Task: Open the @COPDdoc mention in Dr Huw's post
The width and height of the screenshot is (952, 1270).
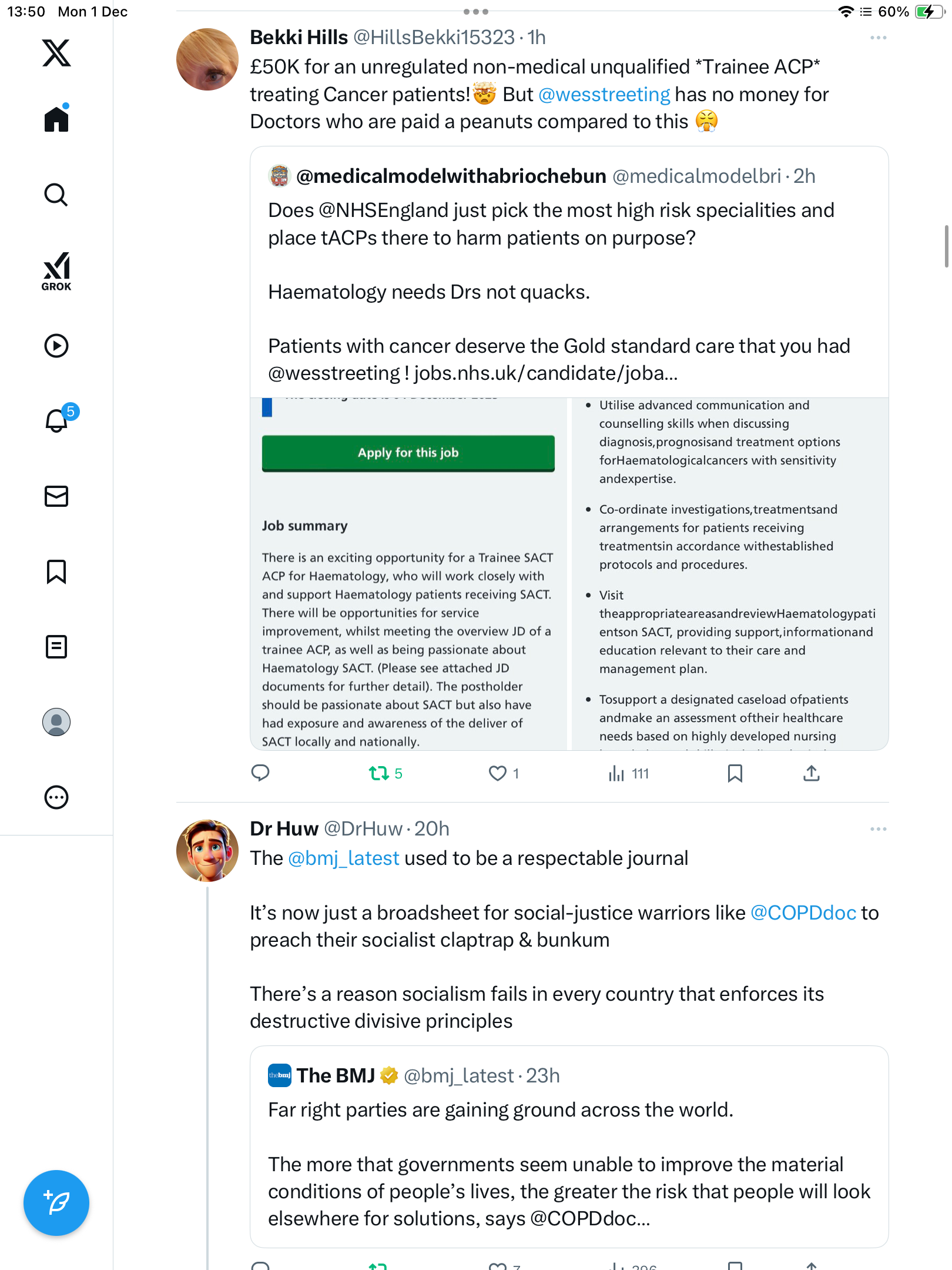Action: tap(803, 913)
